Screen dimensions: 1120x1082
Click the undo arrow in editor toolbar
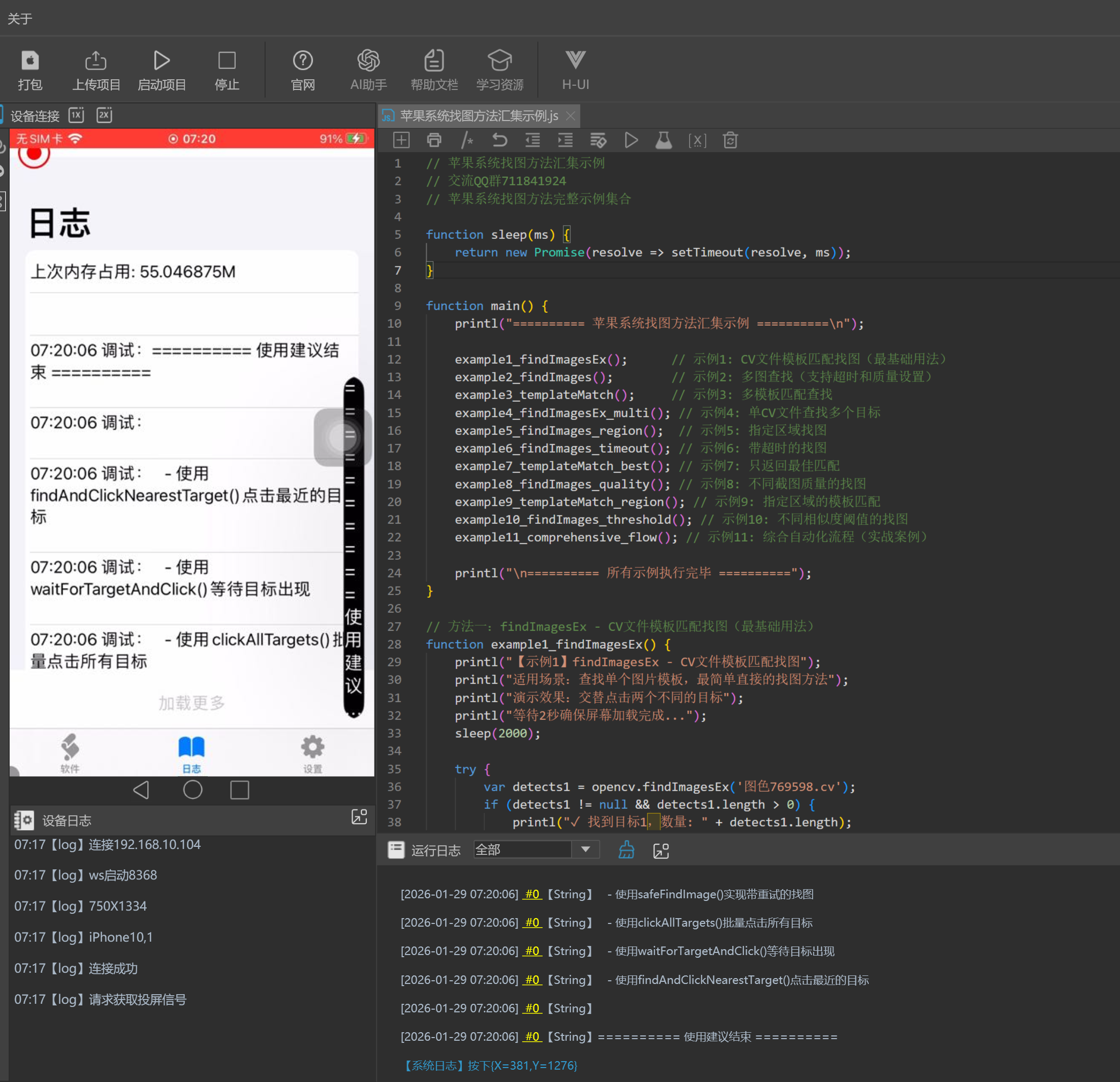[x=499, y=140]
